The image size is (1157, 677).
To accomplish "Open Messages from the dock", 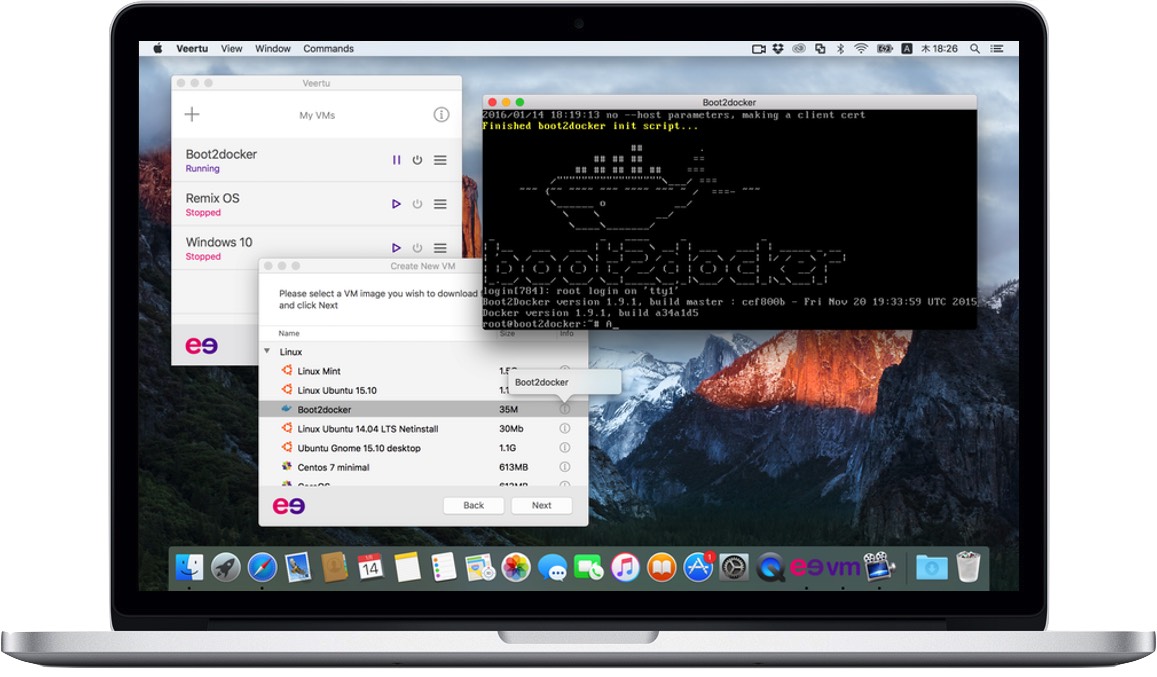I will pos(552,568).
